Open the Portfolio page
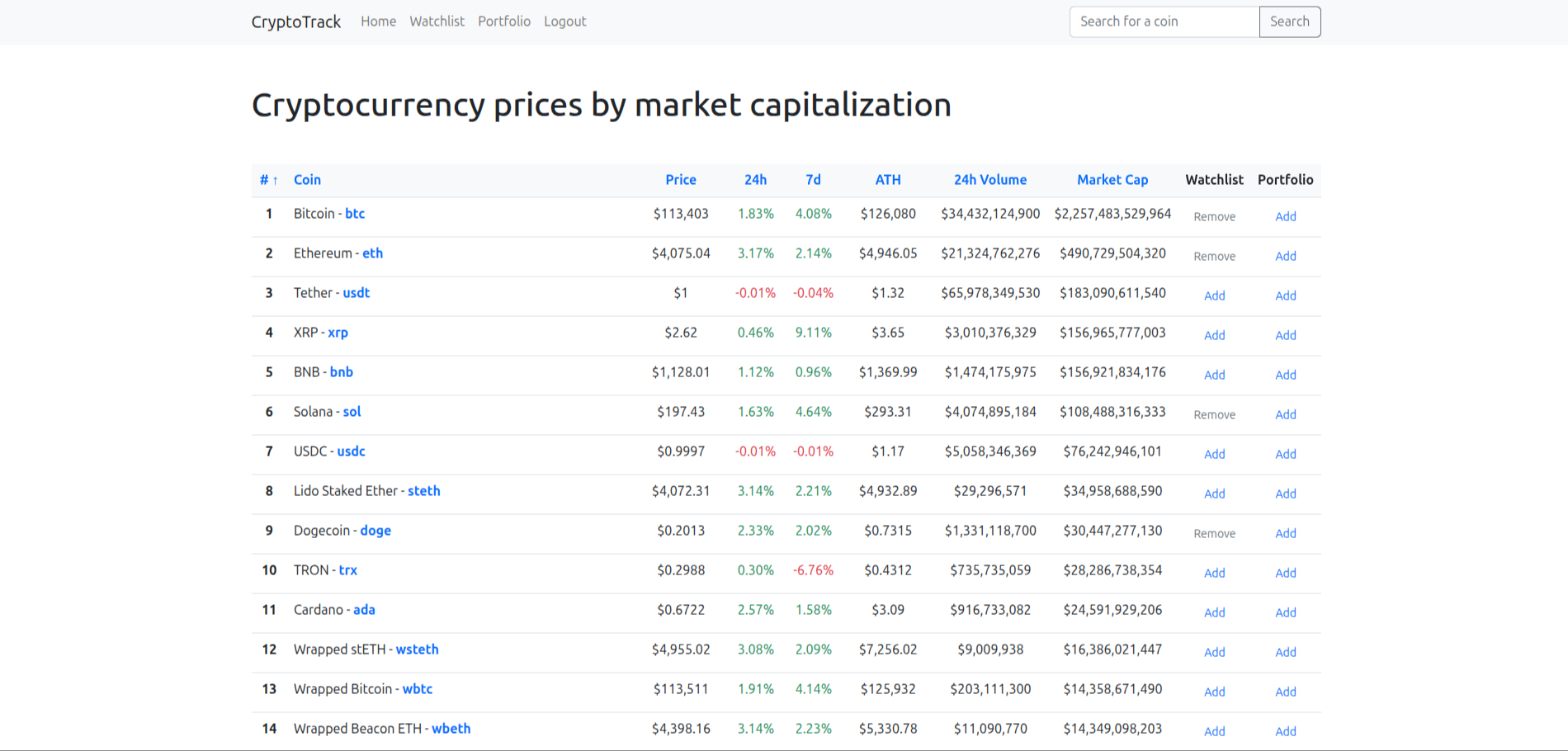Image resolution: width=1568 pixels, height=751 pixels. 503,21
